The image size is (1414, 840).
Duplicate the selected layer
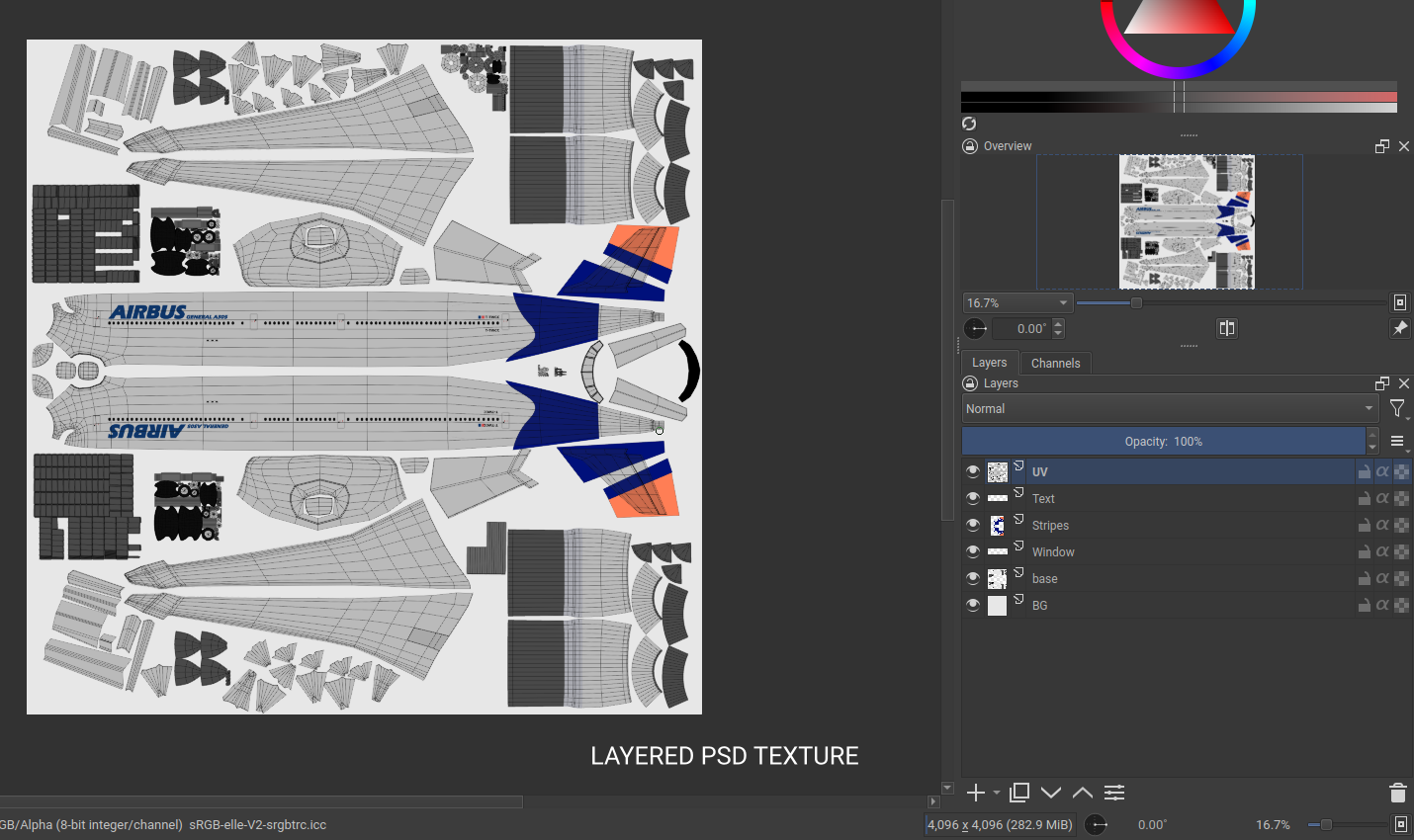coord(1019,793)
